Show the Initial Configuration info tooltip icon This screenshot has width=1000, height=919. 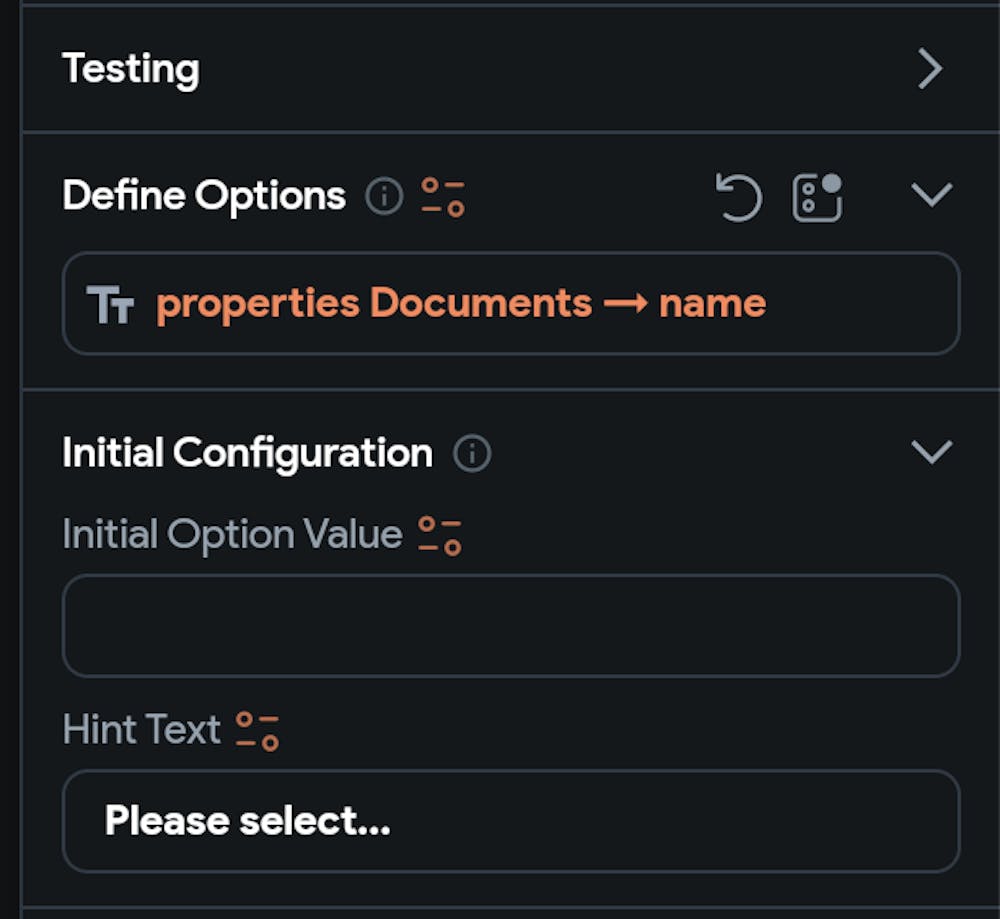[x=472, y=454]
